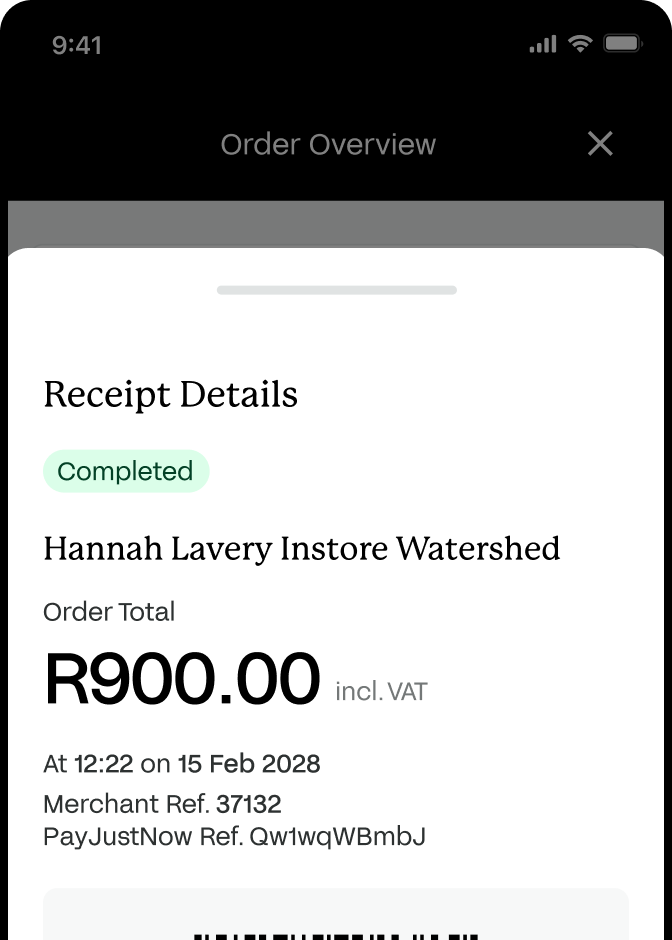672x940 pixels.
Task: Tap the 9:41 clock in status bar
Action: 77,45
